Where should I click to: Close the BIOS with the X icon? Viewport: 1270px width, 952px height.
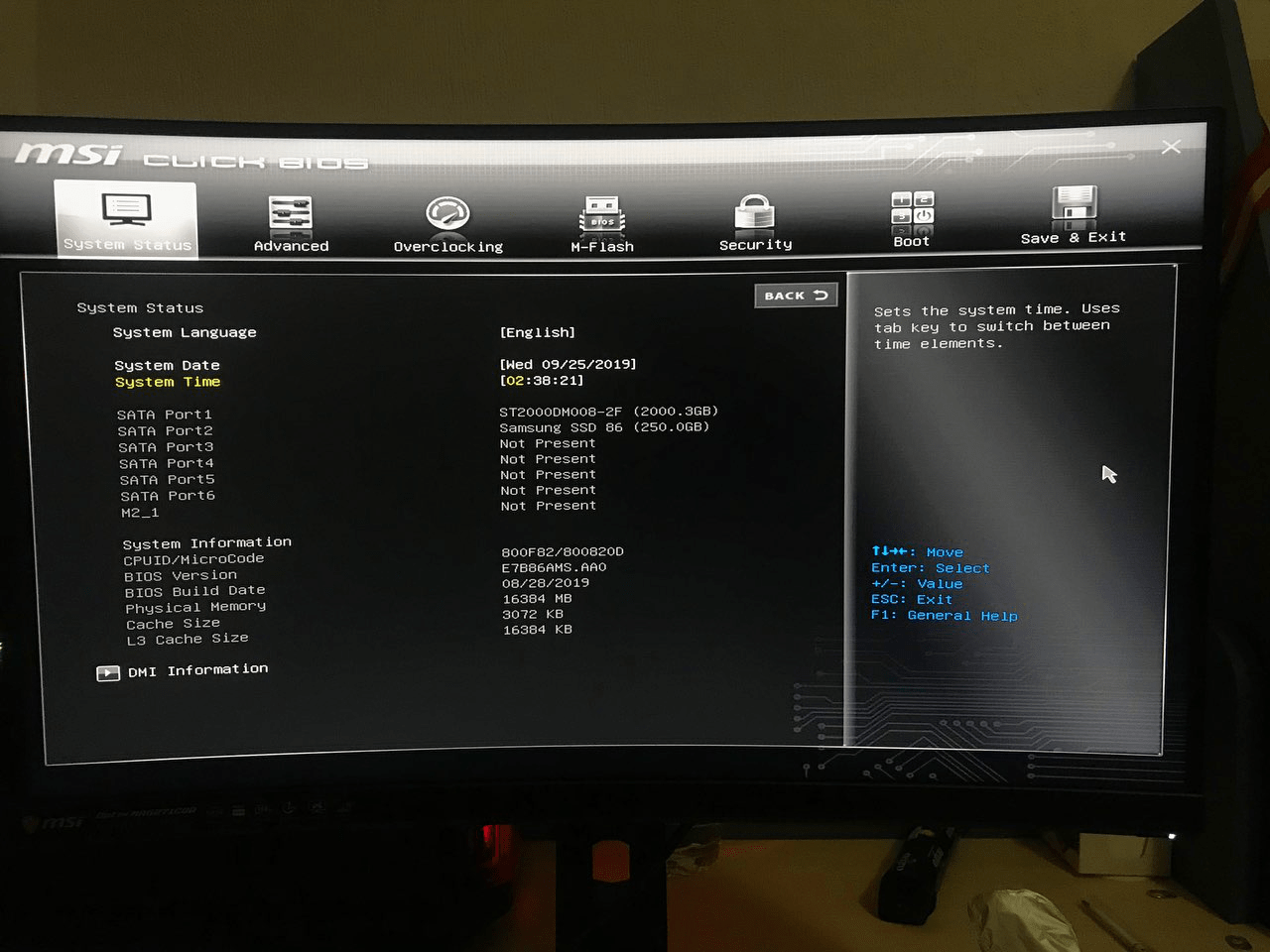click(1171, 147)
